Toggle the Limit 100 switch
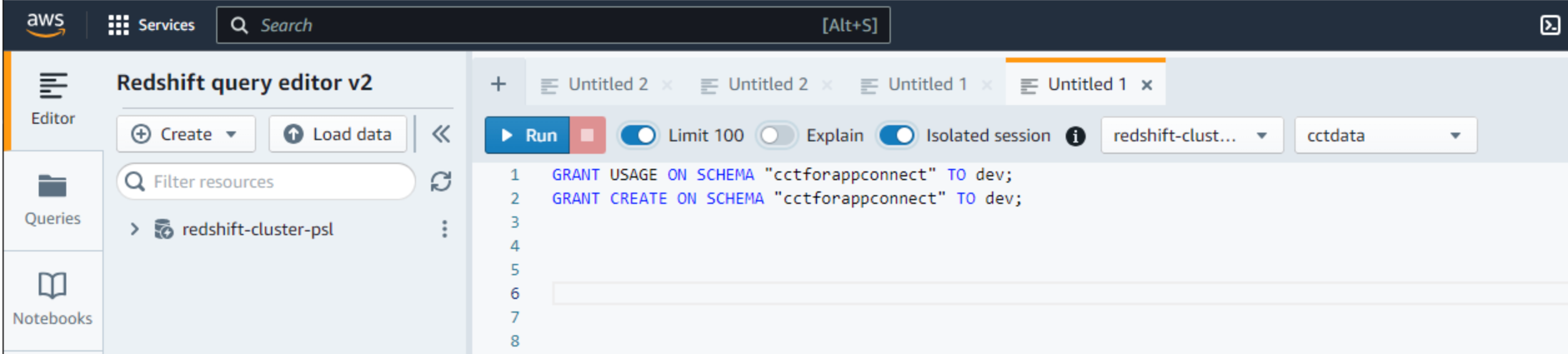The image size is (1568, 354). [x=638, y=135]
